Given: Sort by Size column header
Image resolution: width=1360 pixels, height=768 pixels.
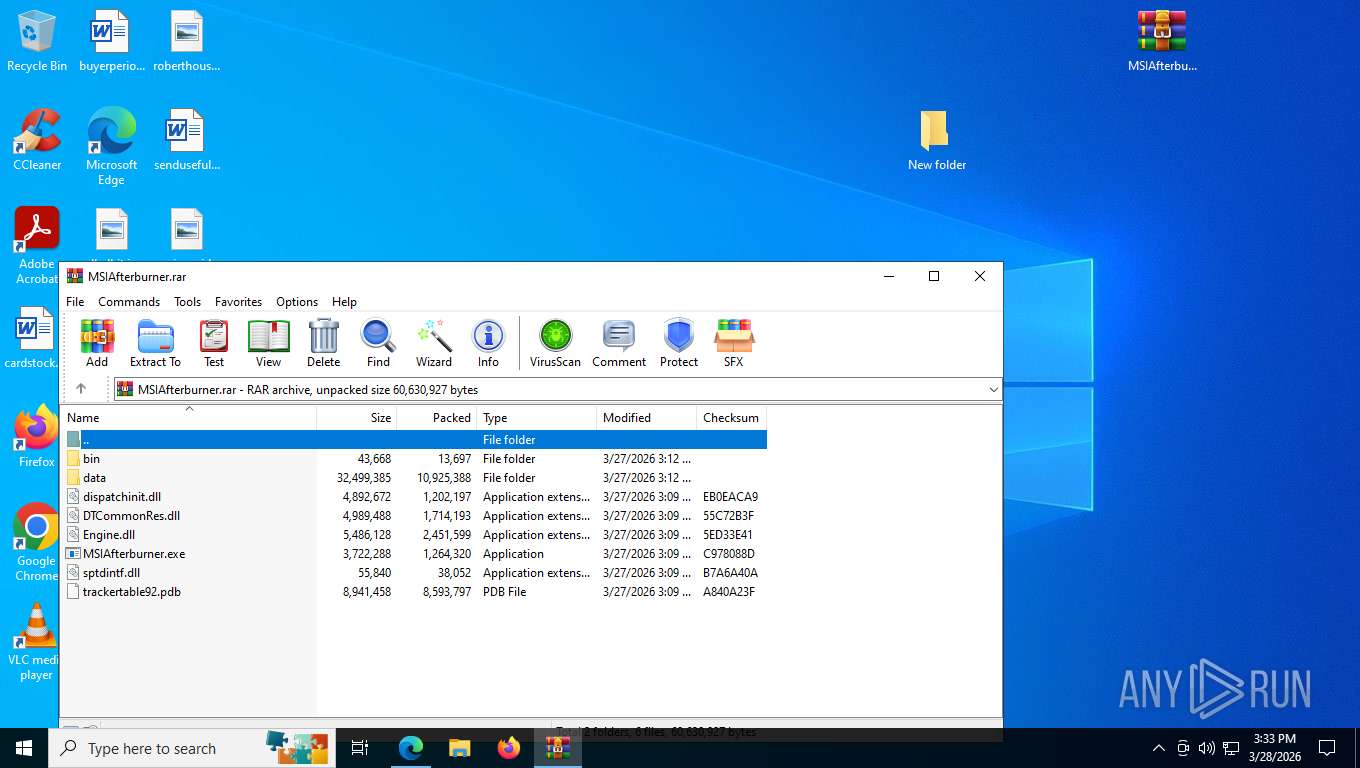Looking at the screenshot, I should pyautogui.click(x=357, y=418).
